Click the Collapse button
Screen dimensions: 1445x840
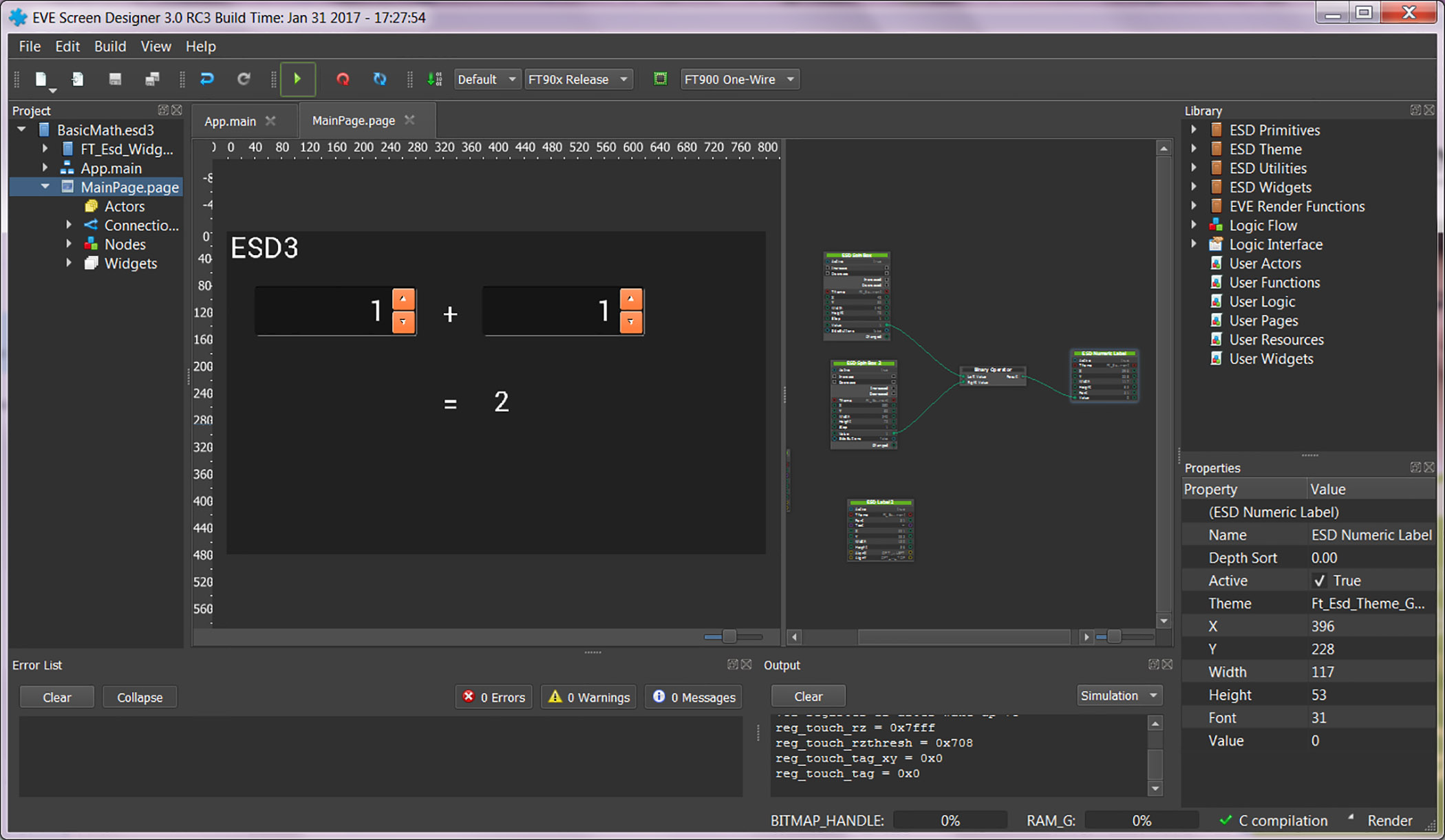tap(140, 697)
